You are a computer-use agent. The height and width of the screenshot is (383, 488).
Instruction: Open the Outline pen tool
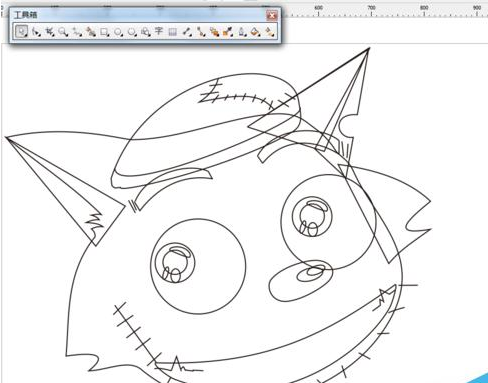[242, 32]
